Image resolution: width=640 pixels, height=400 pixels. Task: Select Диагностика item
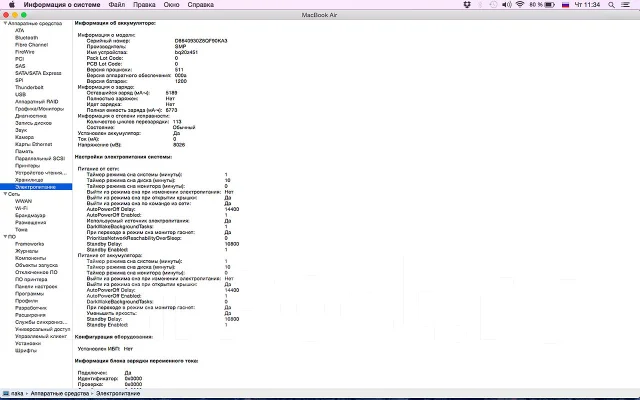[31, 116]
